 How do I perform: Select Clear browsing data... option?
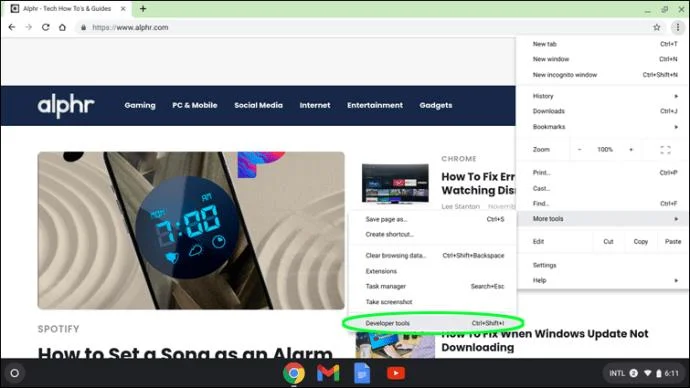click(x=433, y=256)
